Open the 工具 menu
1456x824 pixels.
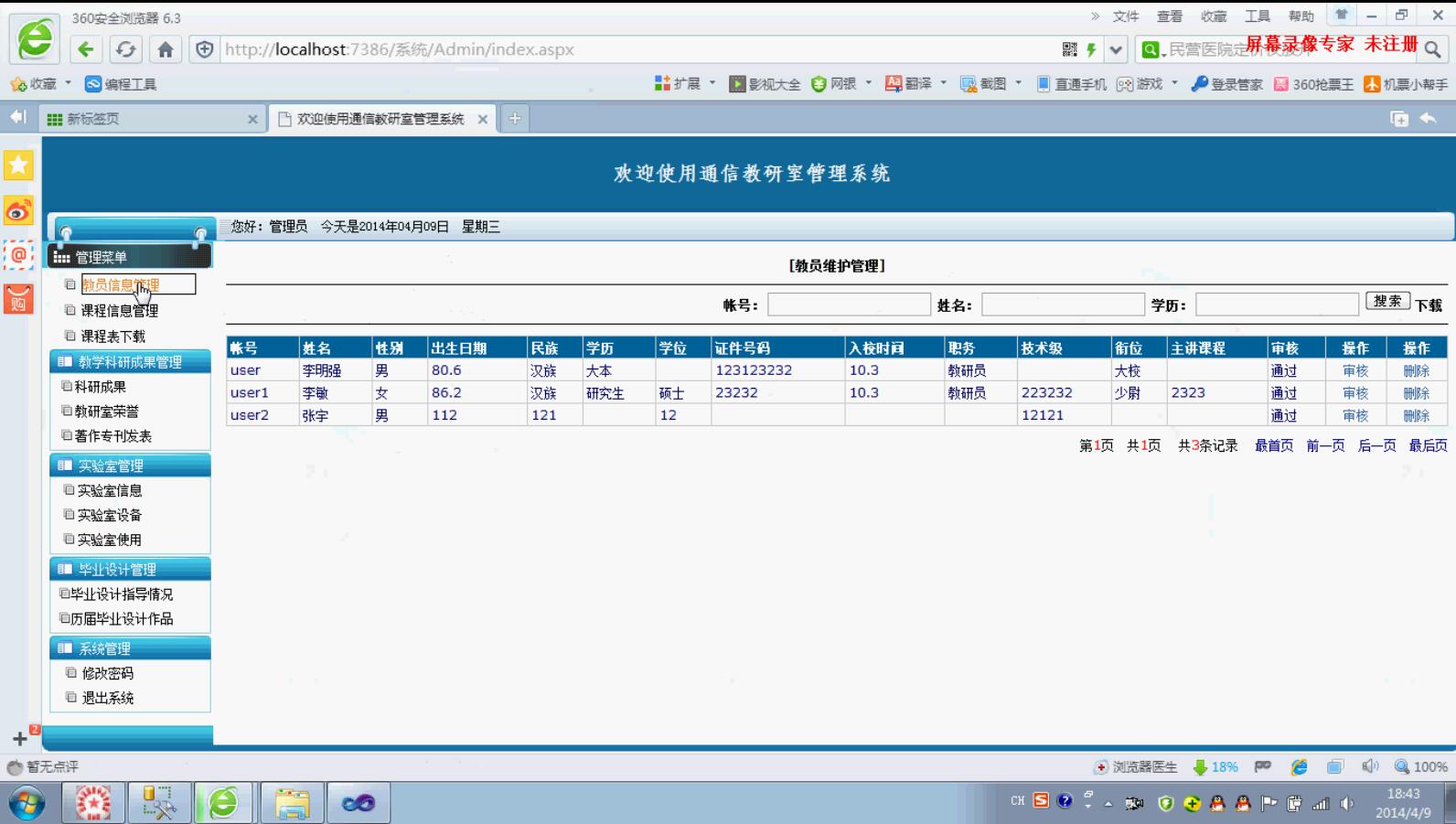[x=1258, y=16]
